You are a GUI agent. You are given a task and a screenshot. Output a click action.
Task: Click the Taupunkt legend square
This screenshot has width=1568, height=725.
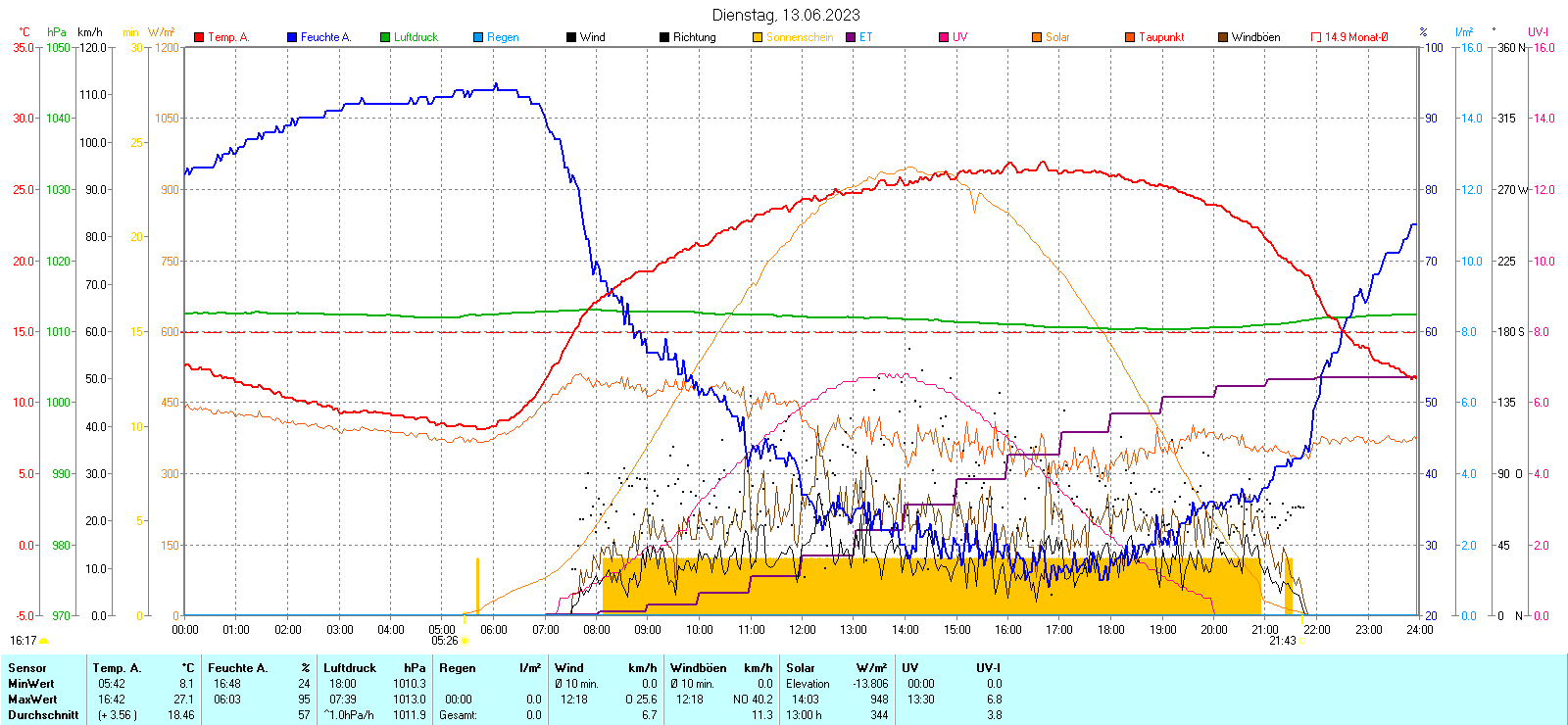pyautogui.click(x=1130, y=37)
